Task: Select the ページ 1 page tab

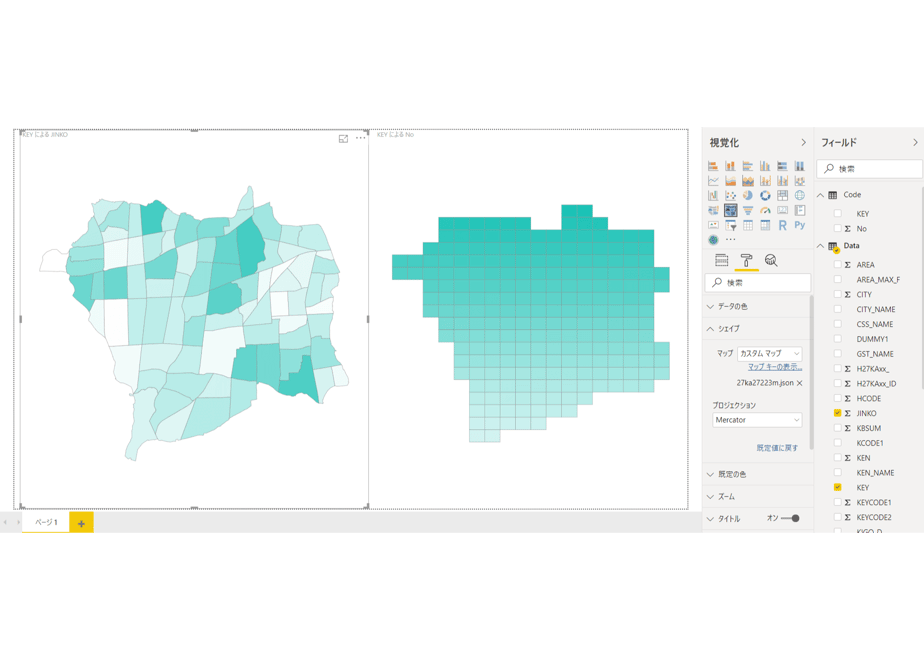Action: [x=46, y=522]
